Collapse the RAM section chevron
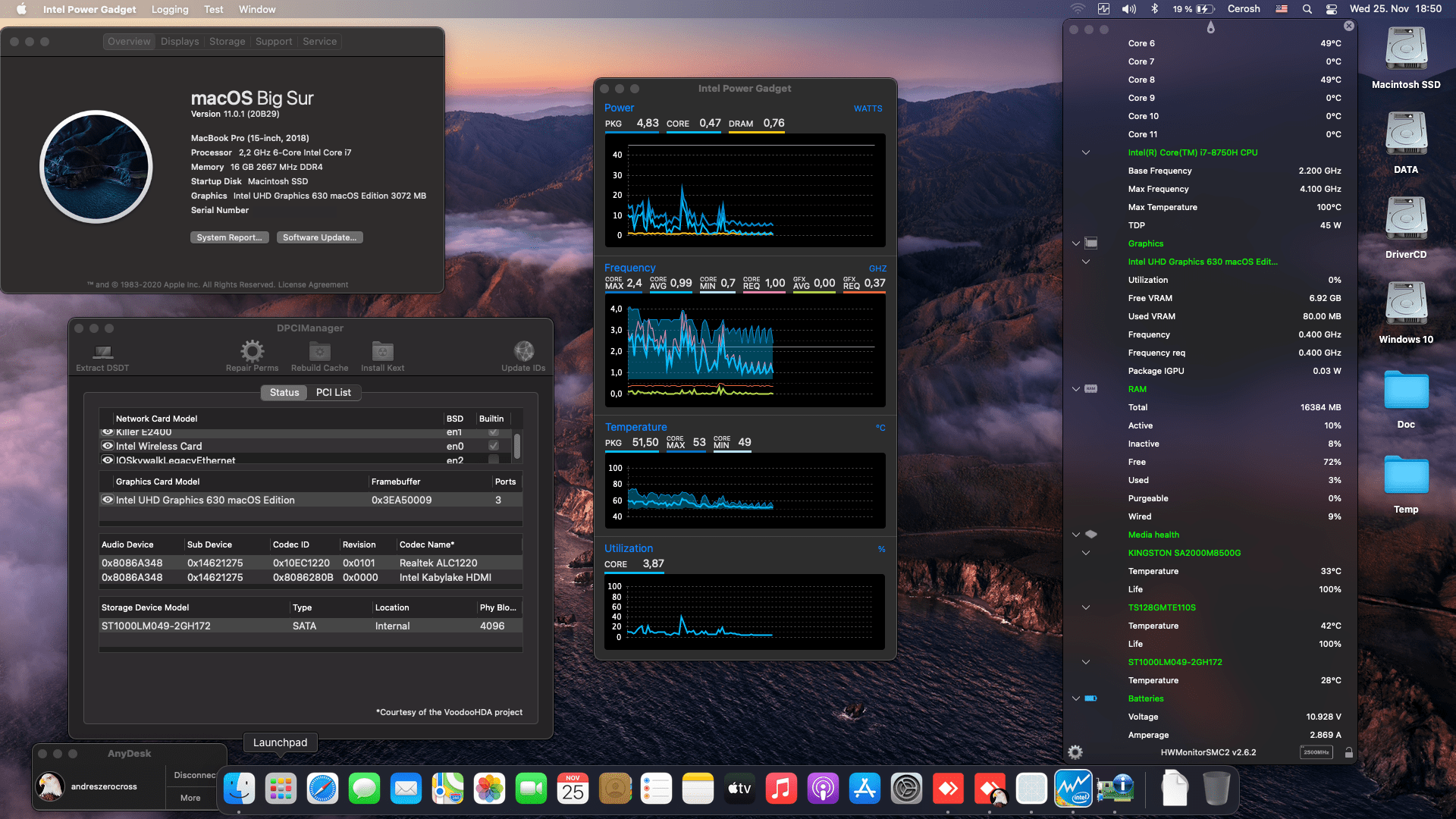 [x=1075, y=389]
